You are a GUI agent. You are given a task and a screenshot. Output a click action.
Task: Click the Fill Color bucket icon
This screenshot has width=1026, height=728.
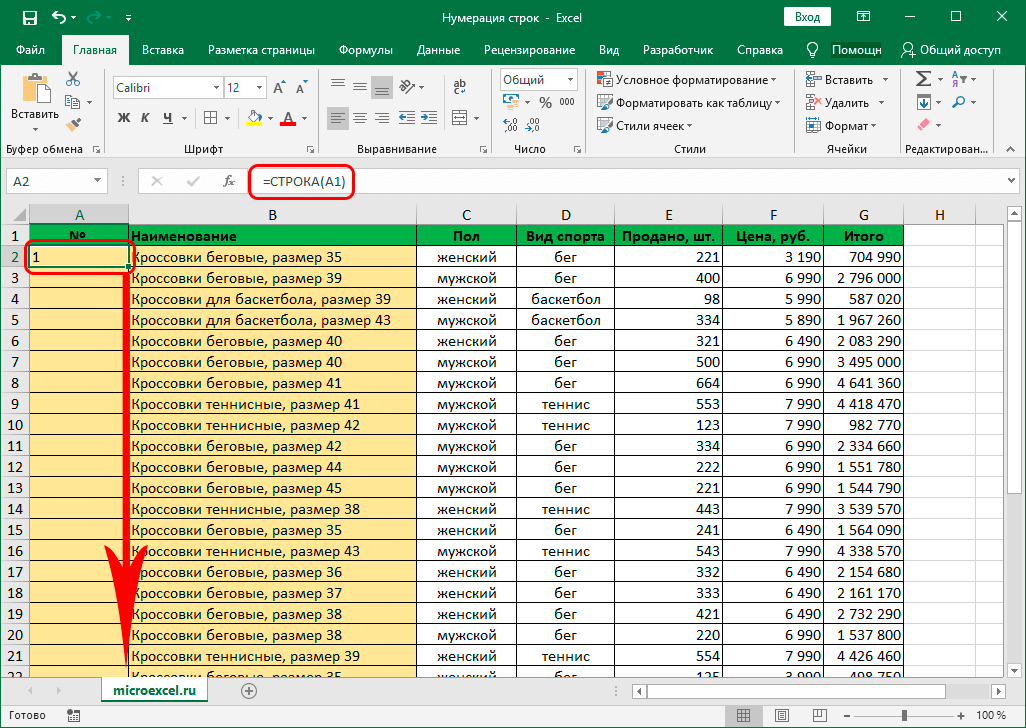254,118
